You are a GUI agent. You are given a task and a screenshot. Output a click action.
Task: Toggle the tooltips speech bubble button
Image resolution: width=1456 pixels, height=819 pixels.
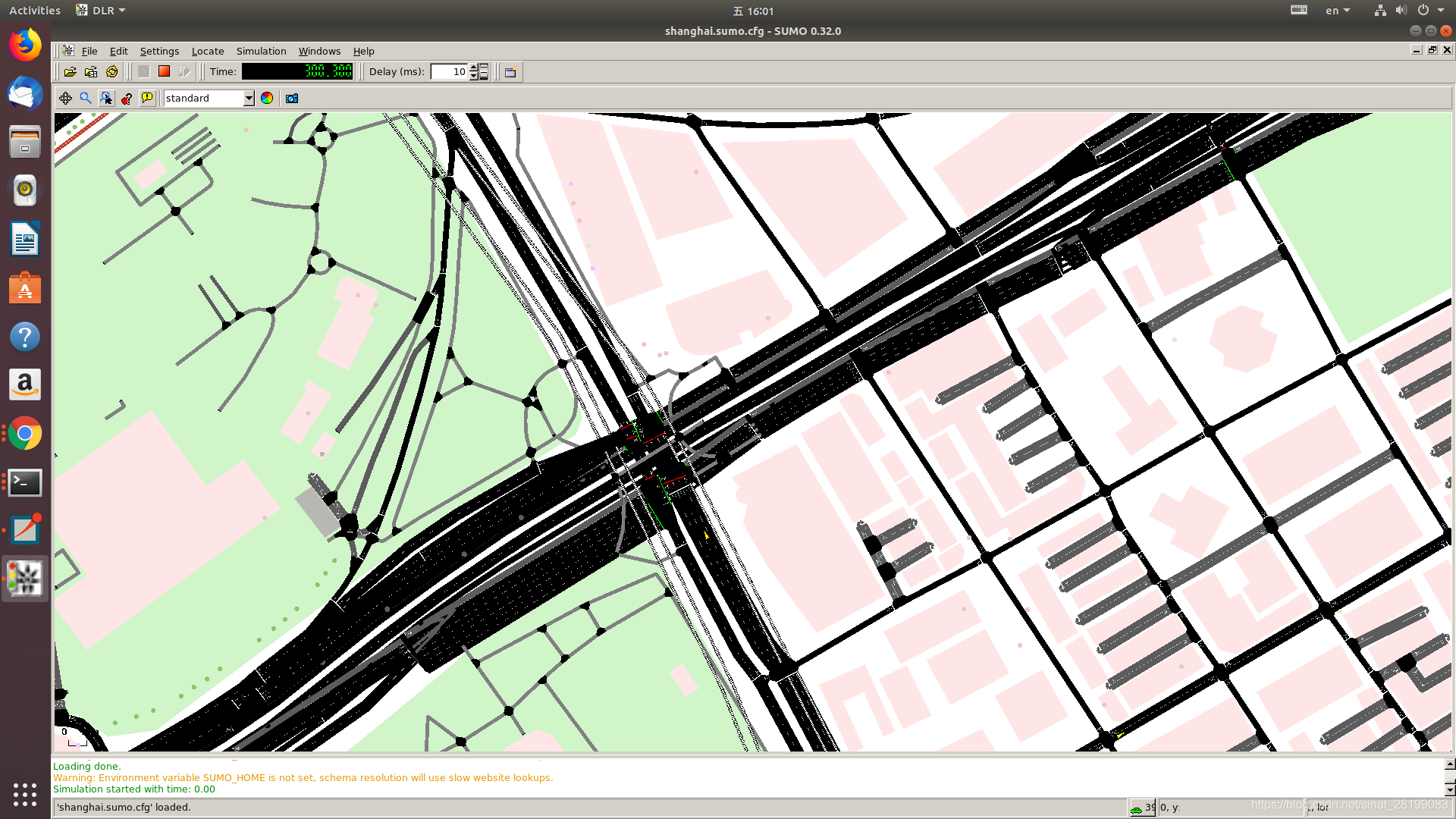(x=147, y=99)
